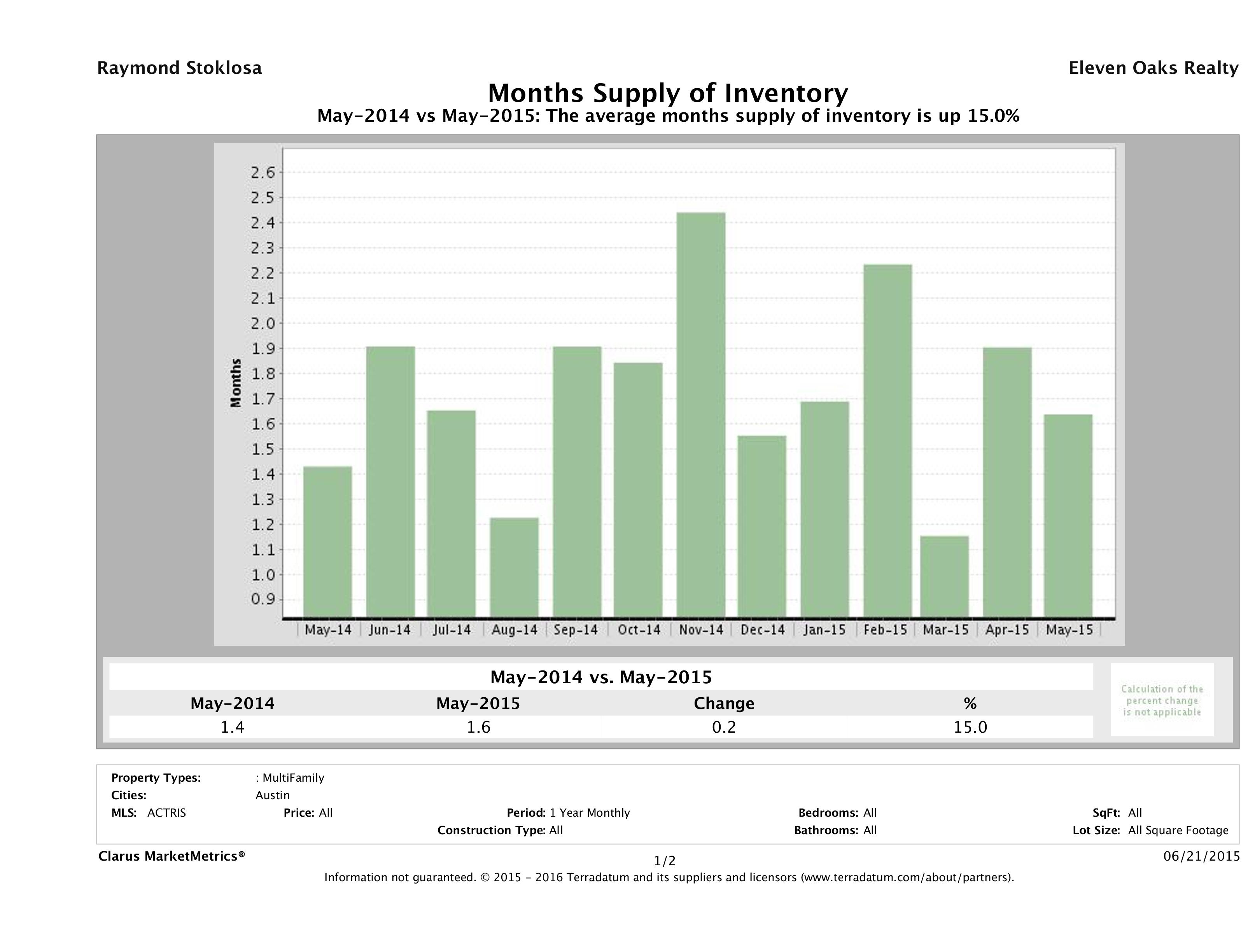Select the Dec-14 axis label
The image size is (1255, 952).
point(763,630)
